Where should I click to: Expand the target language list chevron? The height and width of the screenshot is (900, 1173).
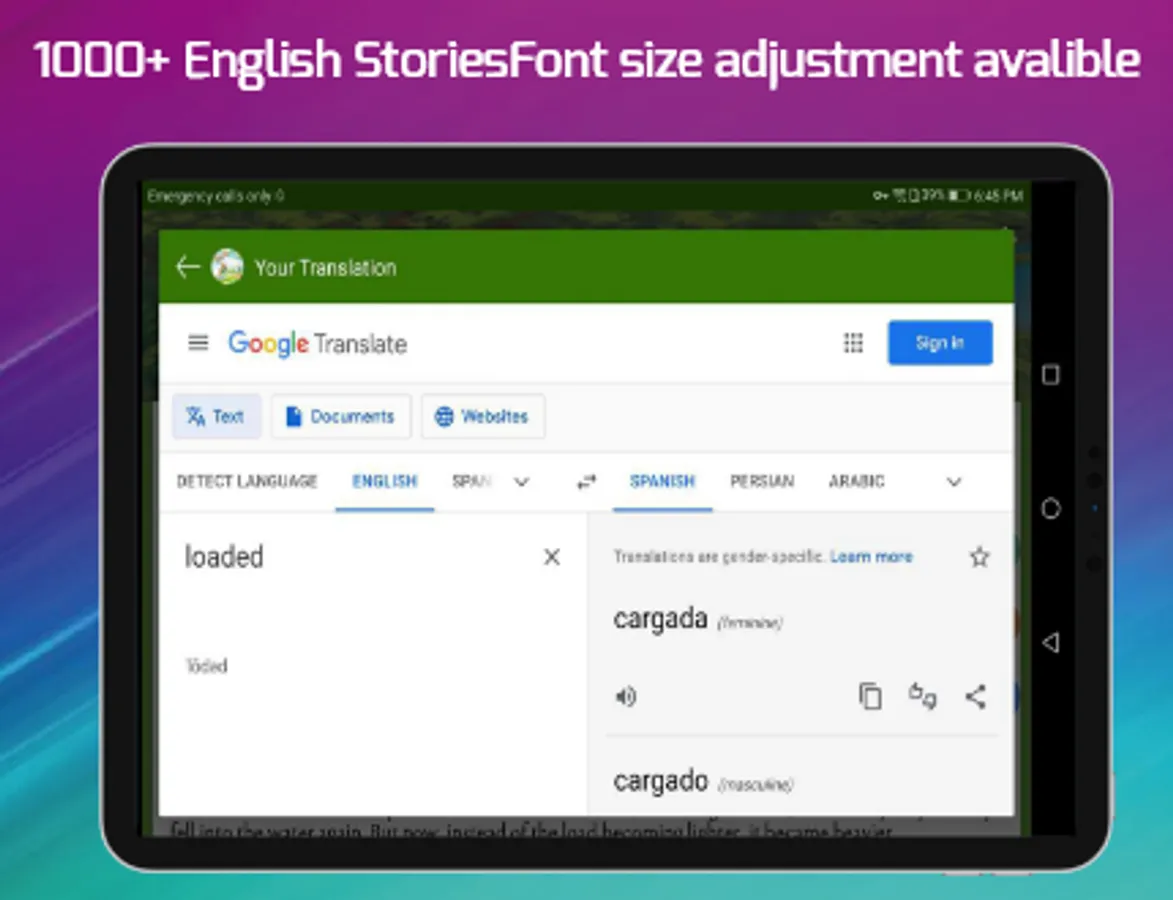(954, 482)
